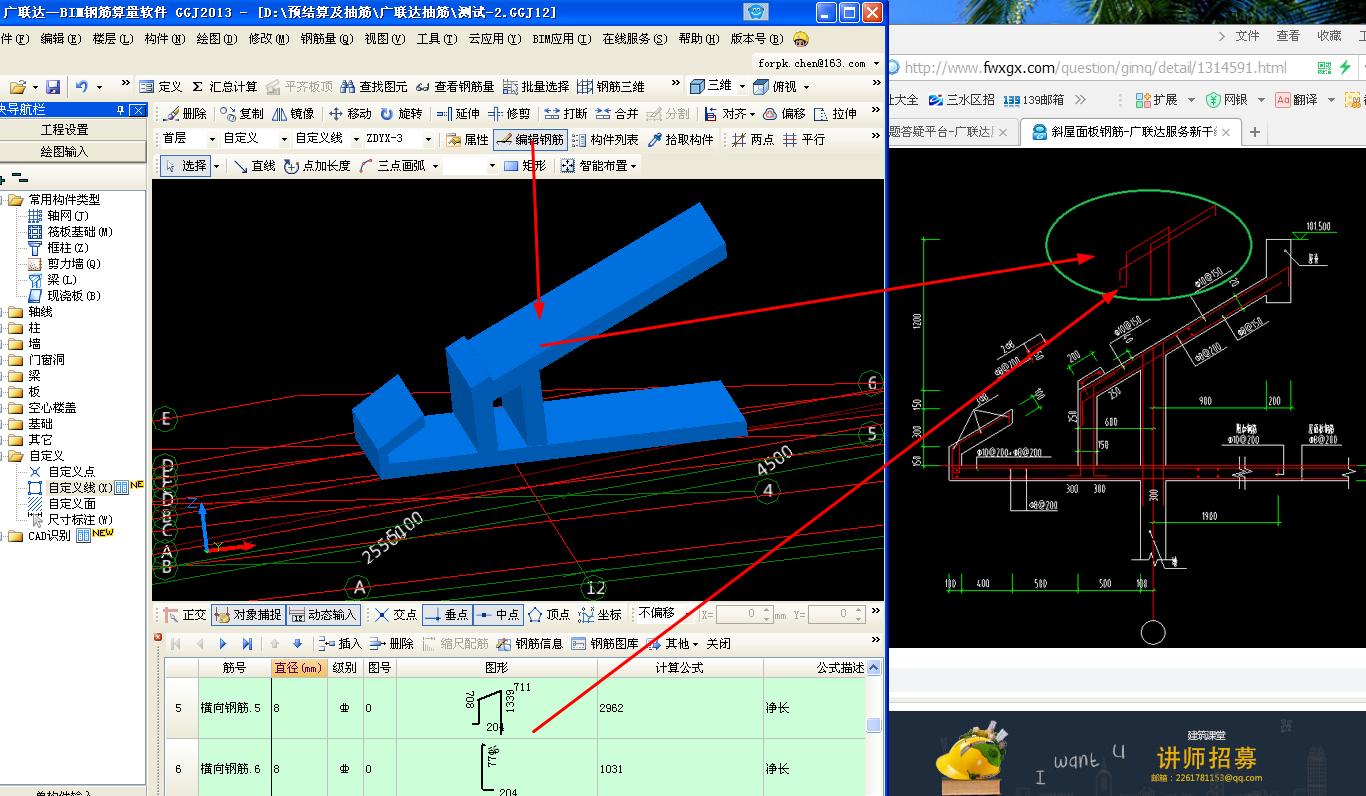
Task: Click the smiley face icon in menu bar
Action: [801, 39]
